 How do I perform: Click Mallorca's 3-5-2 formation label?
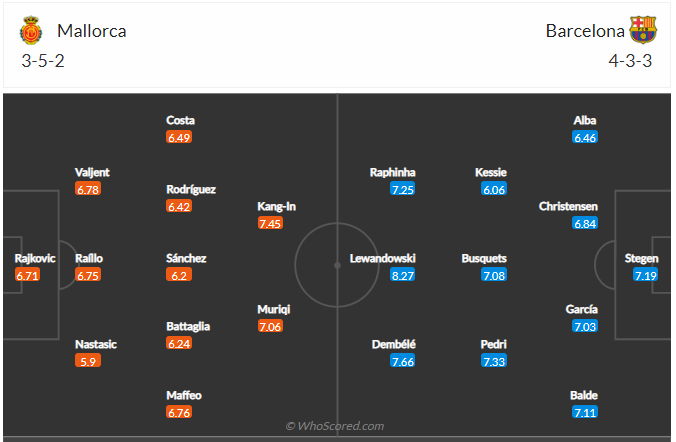click(x=42, y=60)
